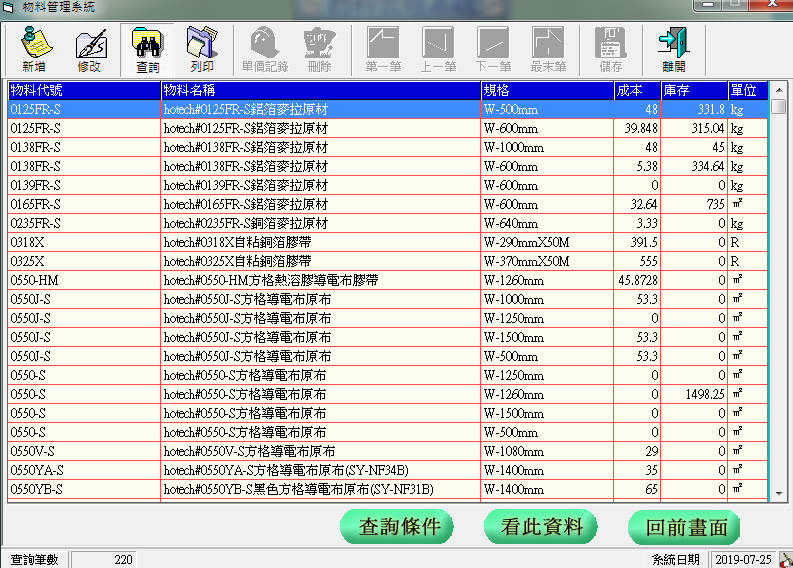Click the 修改 (modify) toolbar icon
This screenshot has height=568, width=793.
90,50
